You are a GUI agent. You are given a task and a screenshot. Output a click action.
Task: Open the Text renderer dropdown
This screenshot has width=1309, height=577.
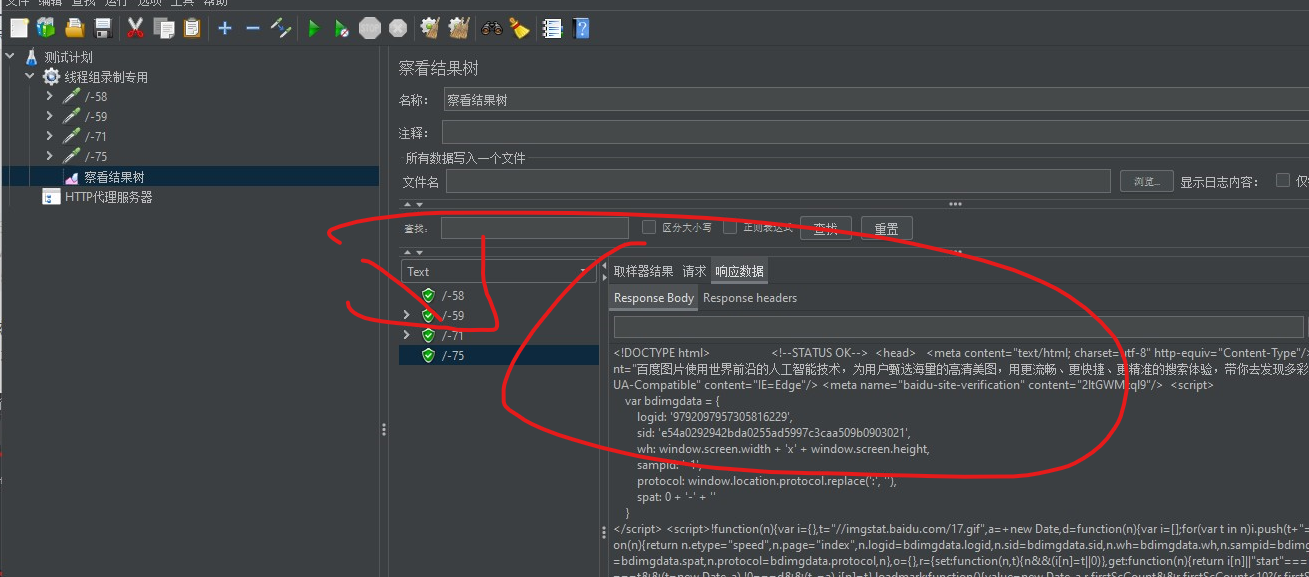[x=499, y=271]
